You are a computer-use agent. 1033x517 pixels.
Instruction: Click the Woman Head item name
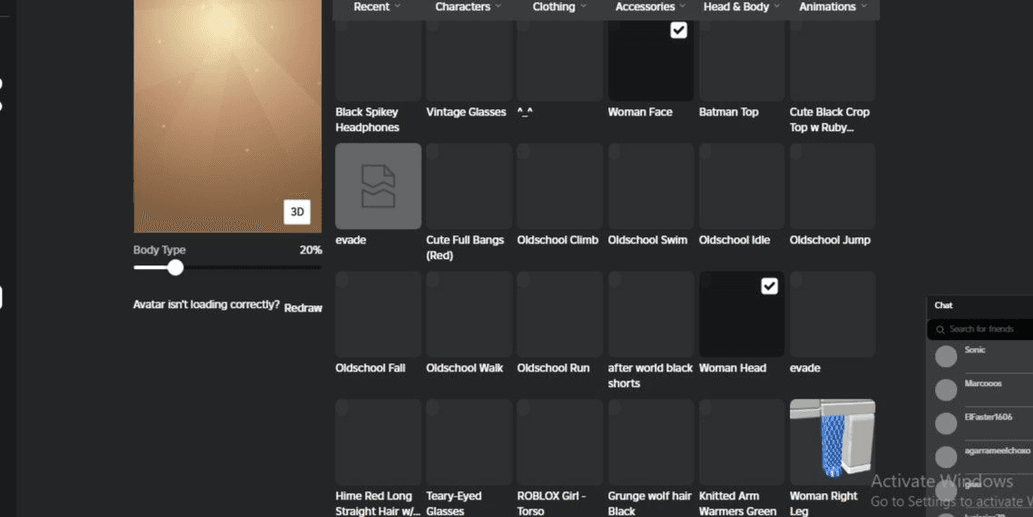point(732,368)
